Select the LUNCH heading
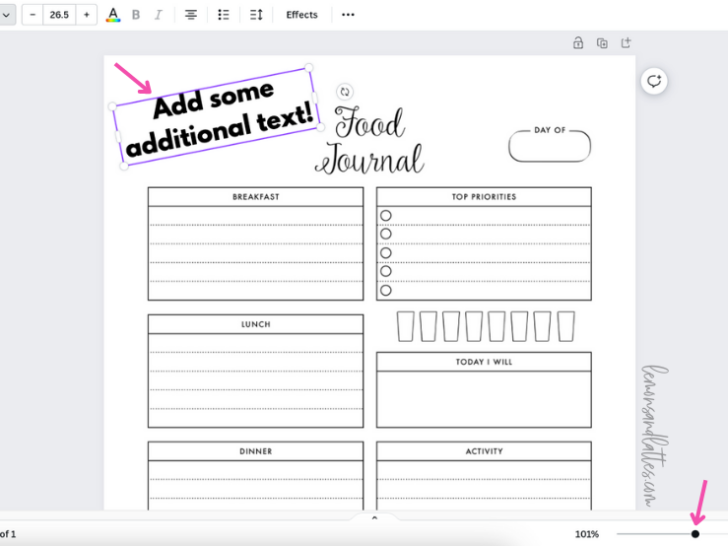 256,324
